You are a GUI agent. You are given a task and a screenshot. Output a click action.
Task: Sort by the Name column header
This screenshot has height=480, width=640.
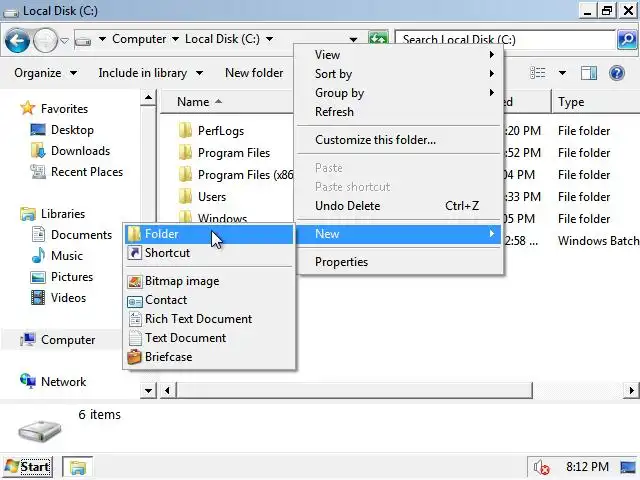227,102
